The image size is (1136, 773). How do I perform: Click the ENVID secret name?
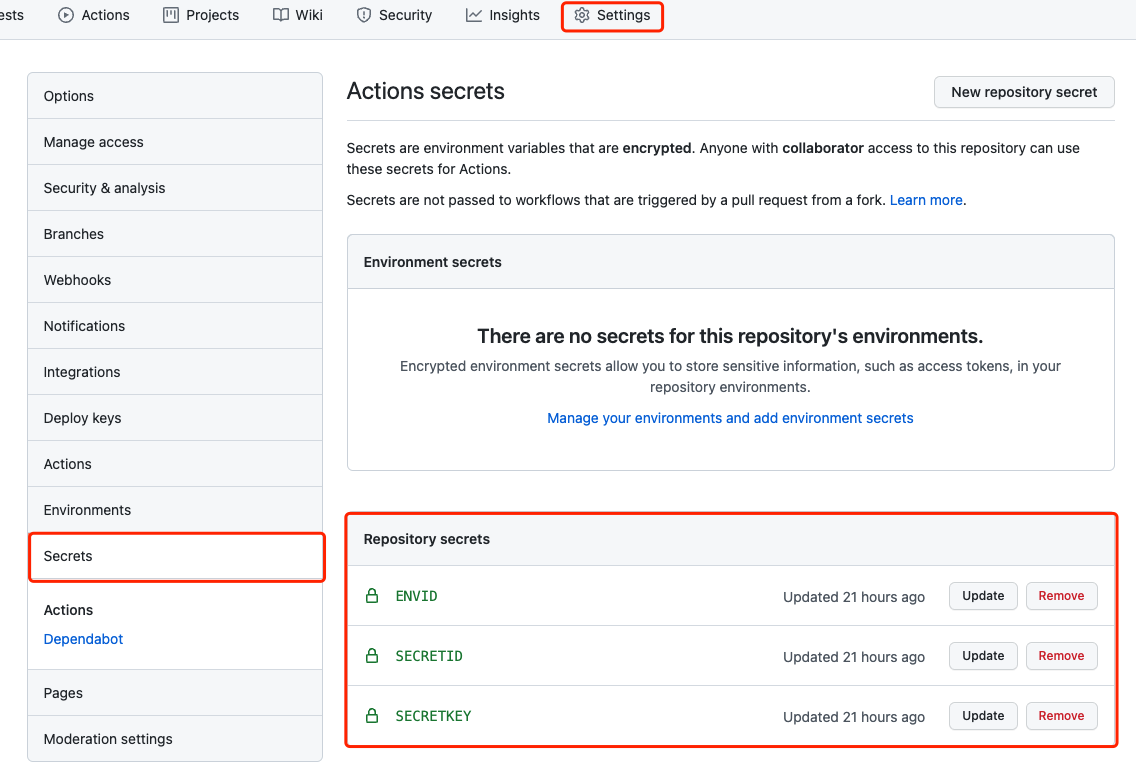417,596
